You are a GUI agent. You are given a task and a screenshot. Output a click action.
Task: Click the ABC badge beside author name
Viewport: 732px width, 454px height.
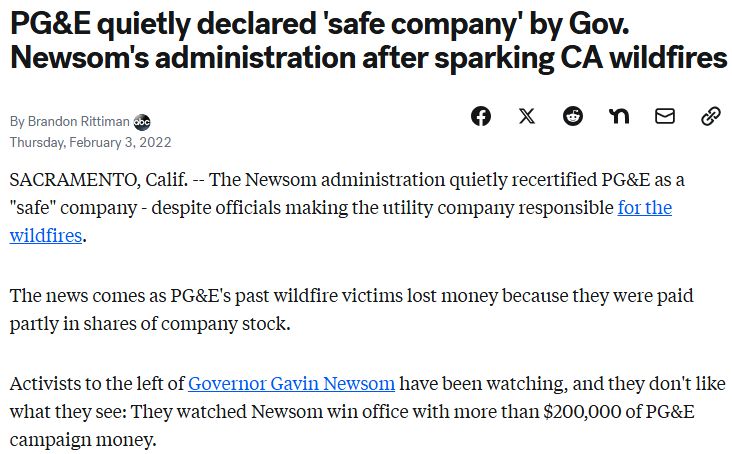coord(142,122)
